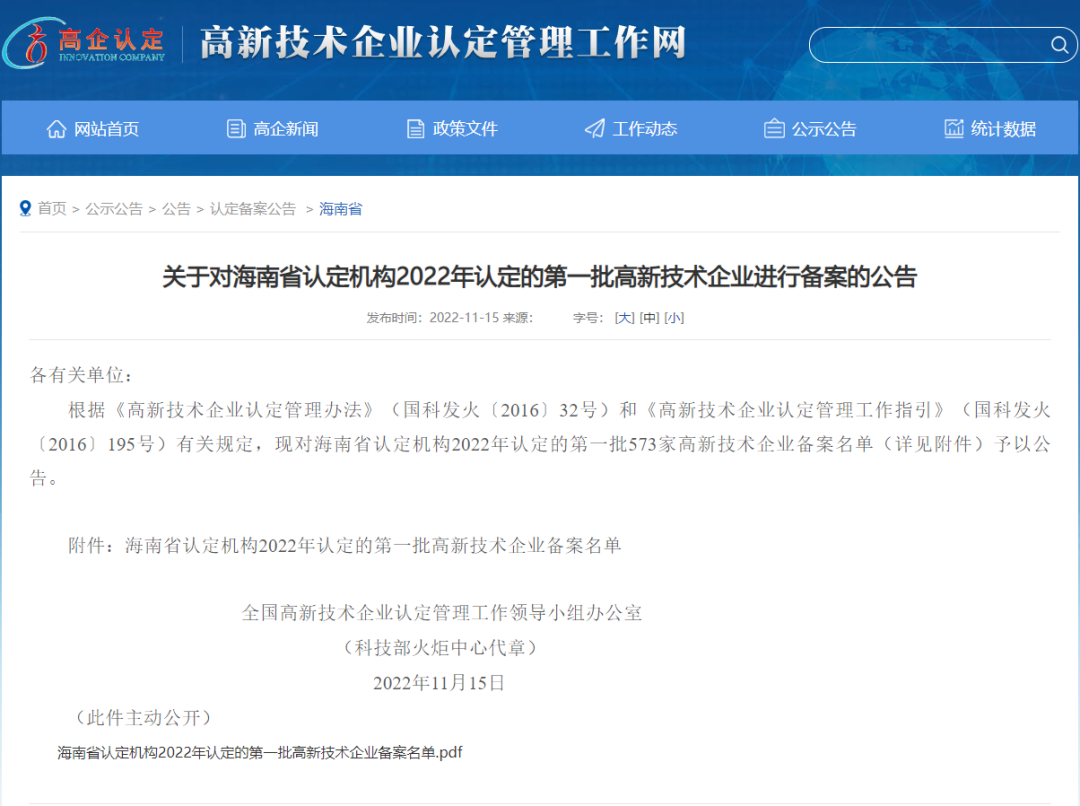Click the home icon beside 网站首页

[56, 129]
